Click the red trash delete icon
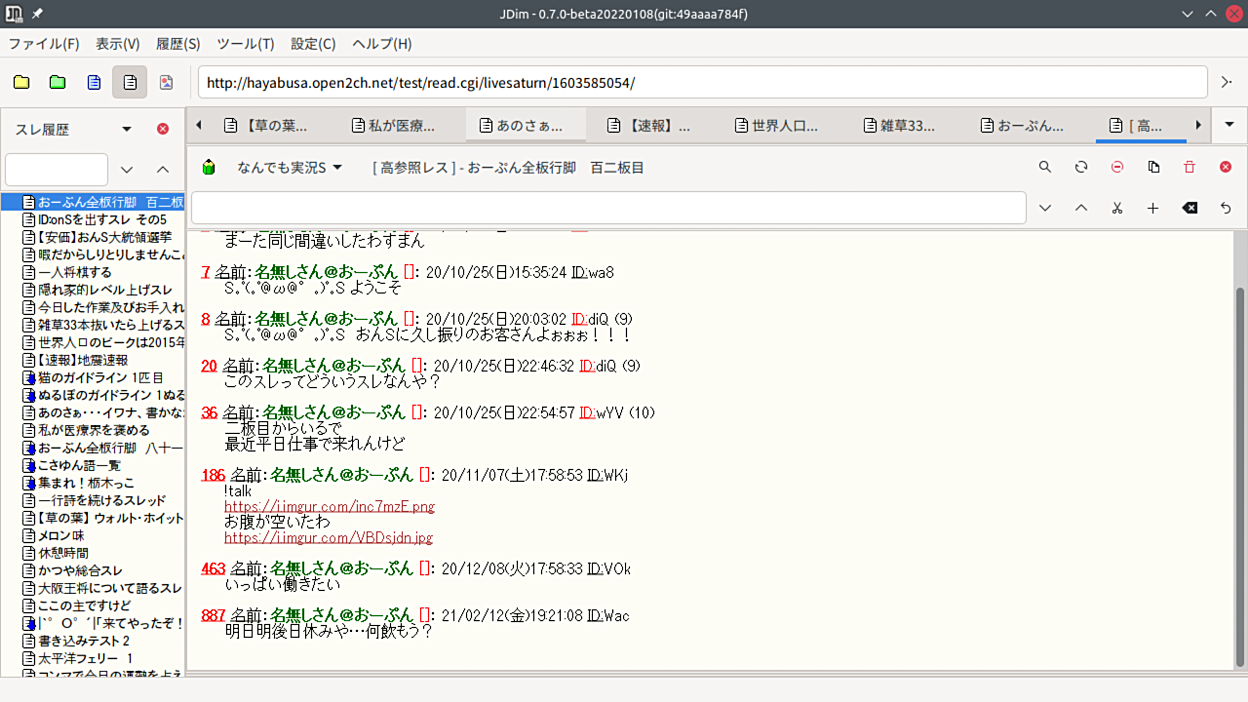 pyautogui.click(x=1189, y=167)
